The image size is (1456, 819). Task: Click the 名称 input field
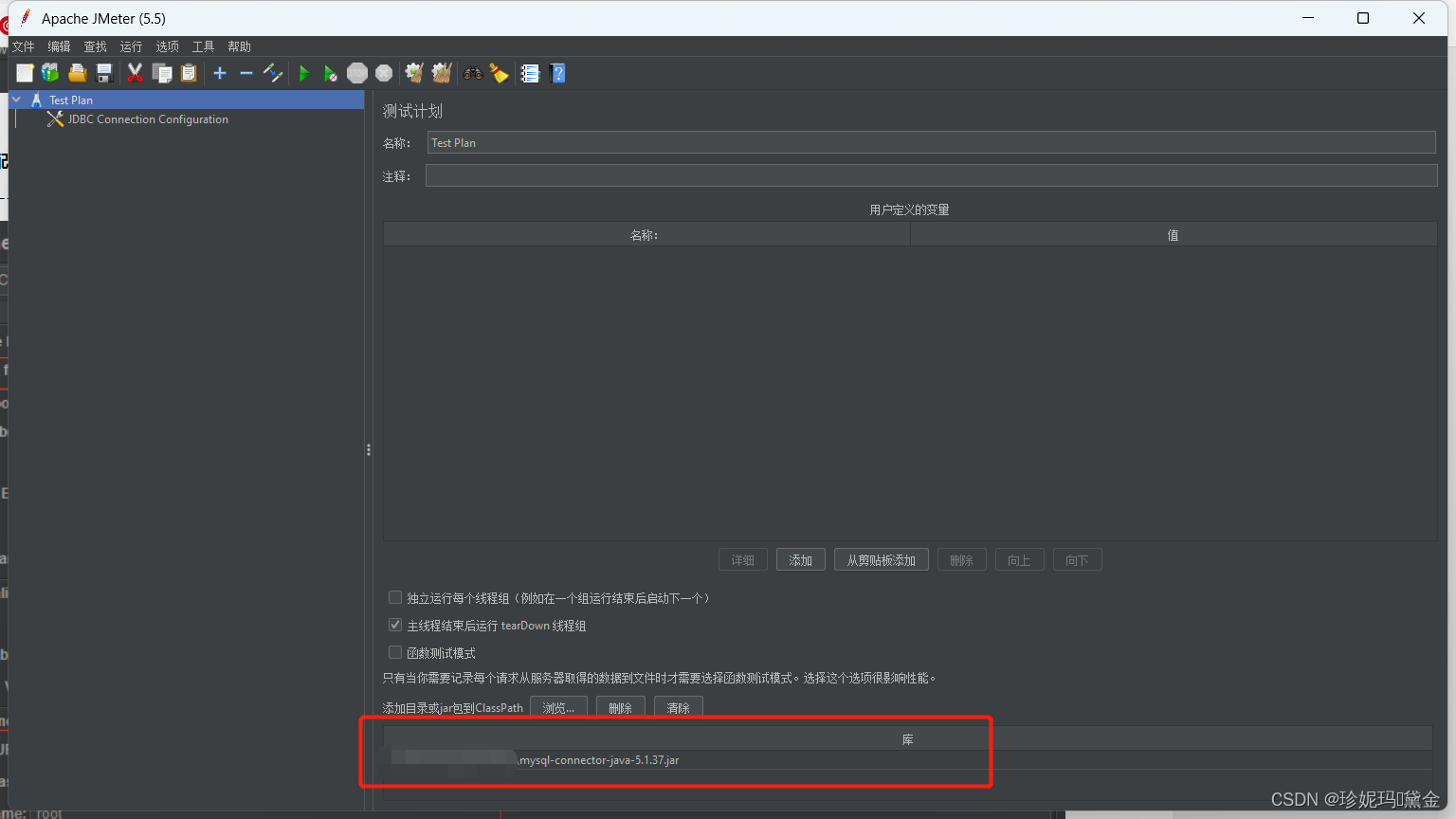(931, 142)
